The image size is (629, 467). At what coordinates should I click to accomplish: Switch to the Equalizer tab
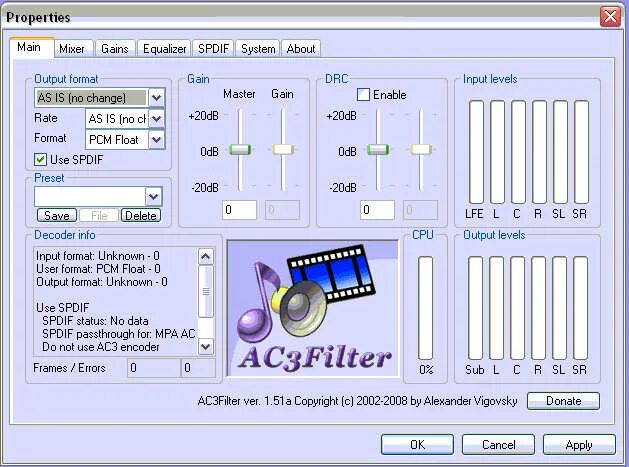[164, 49]
